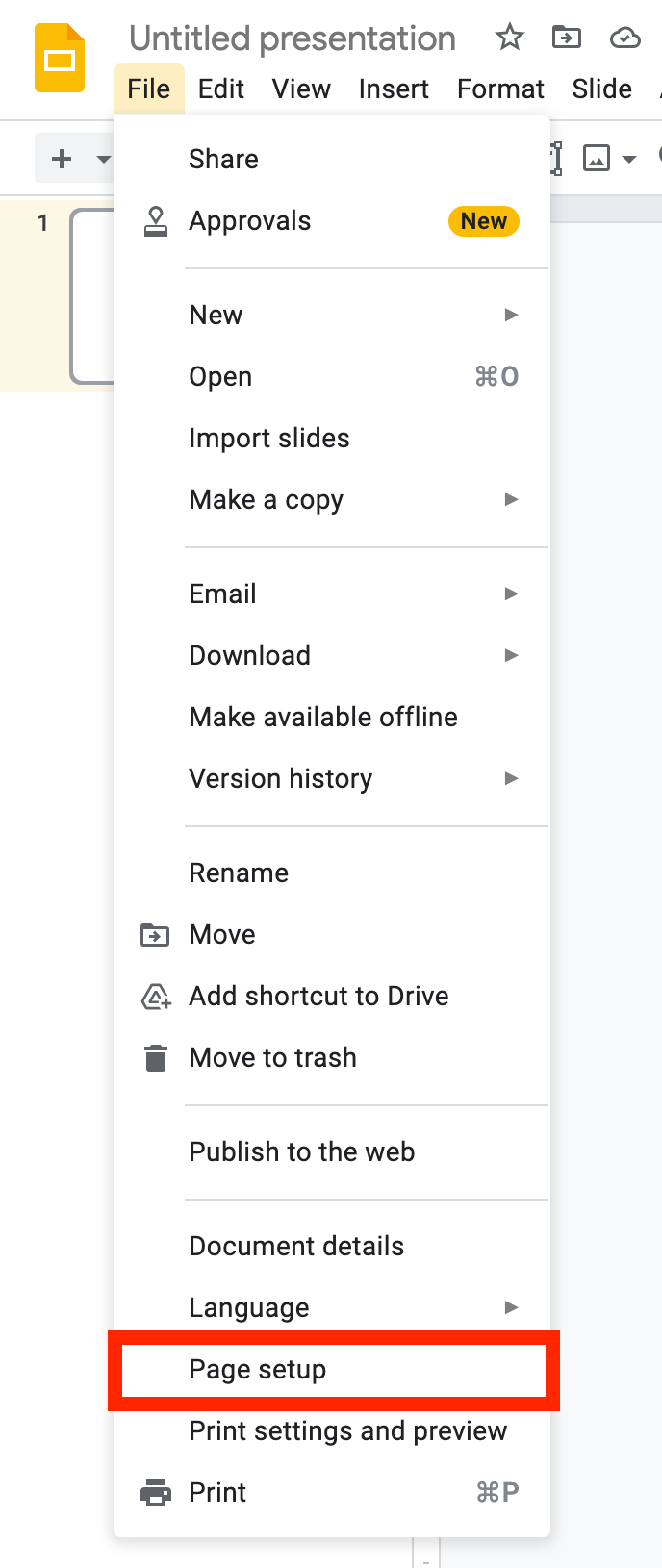Click the Move to trash icon

click(x=155, y=1058)
